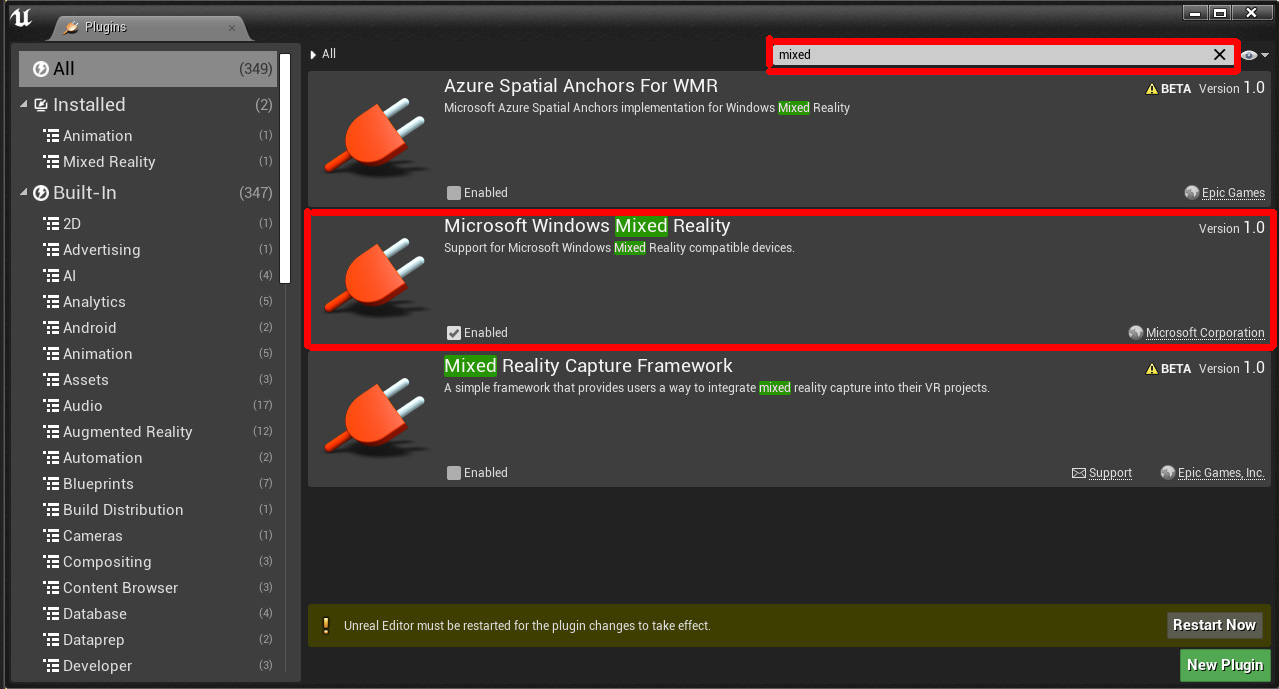The width and height of the screenshot is (1279, 689).
Task: Select the Content Browser category
Action: 148,588
